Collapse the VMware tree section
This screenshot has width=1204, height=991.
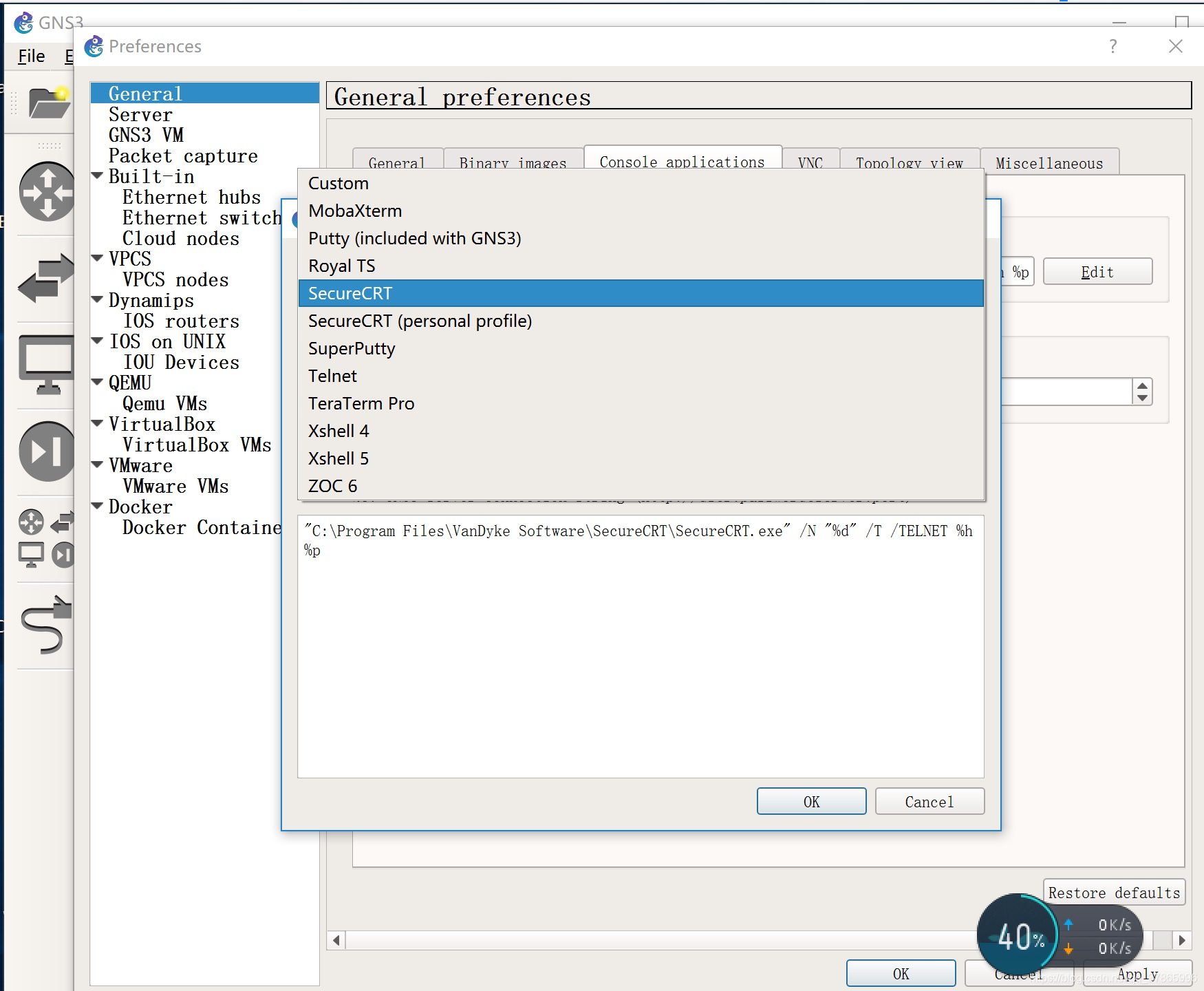[x=98, y=465]
